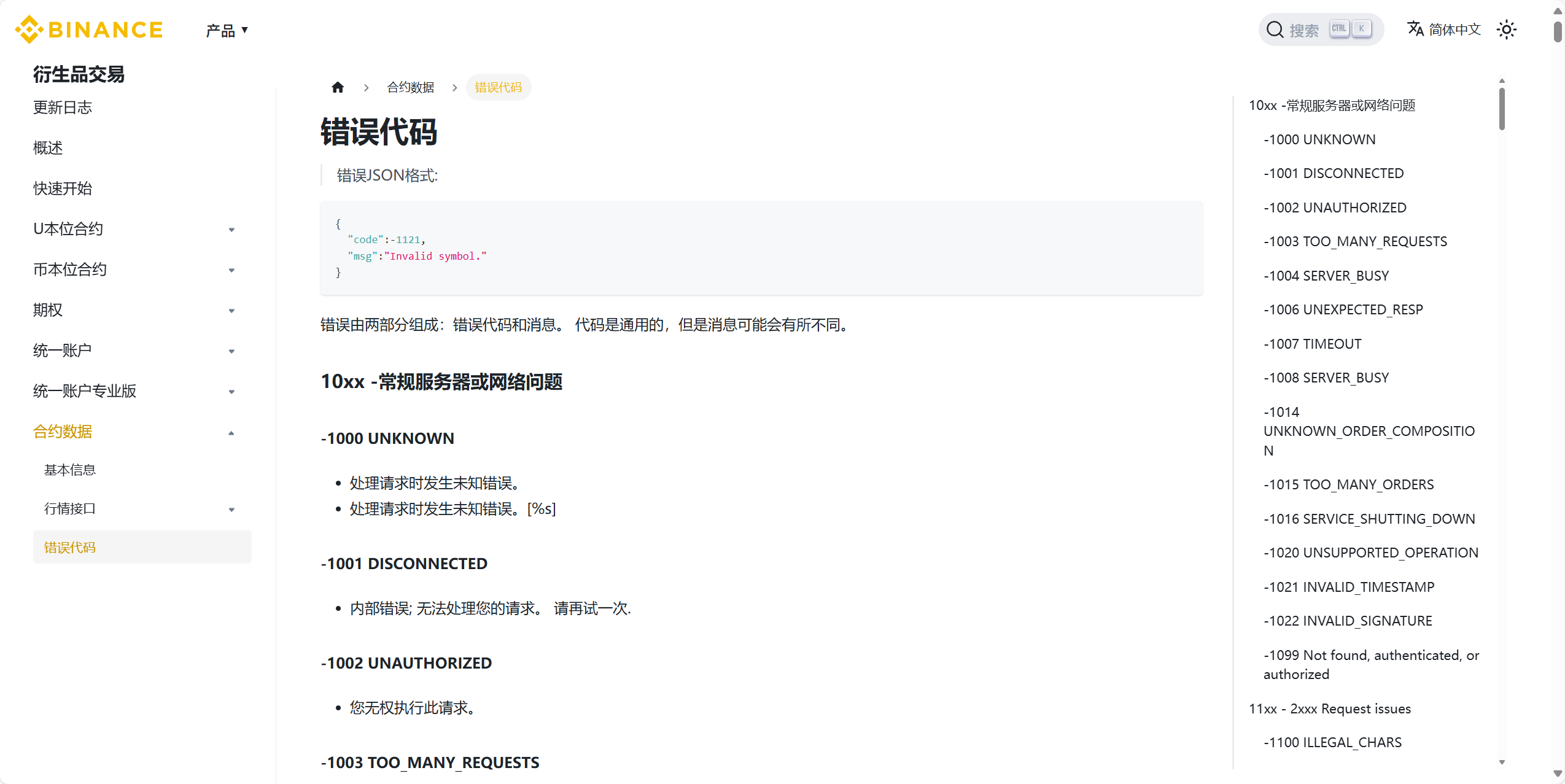Select 基本信息 in the sidebar
Image resolution: width=1565 pixels, height=784 pixels.
tap(70, 469)
